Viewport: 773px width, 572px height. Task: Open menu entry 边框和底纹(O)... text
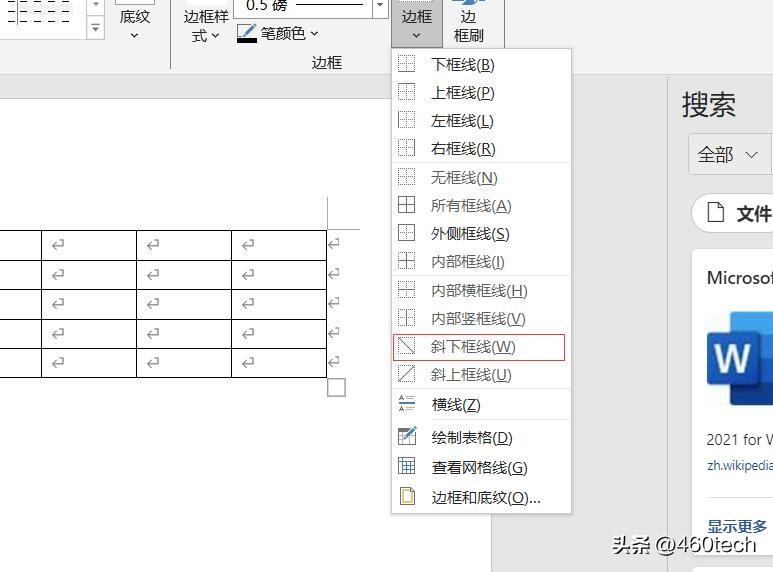(x=486, y=498)
